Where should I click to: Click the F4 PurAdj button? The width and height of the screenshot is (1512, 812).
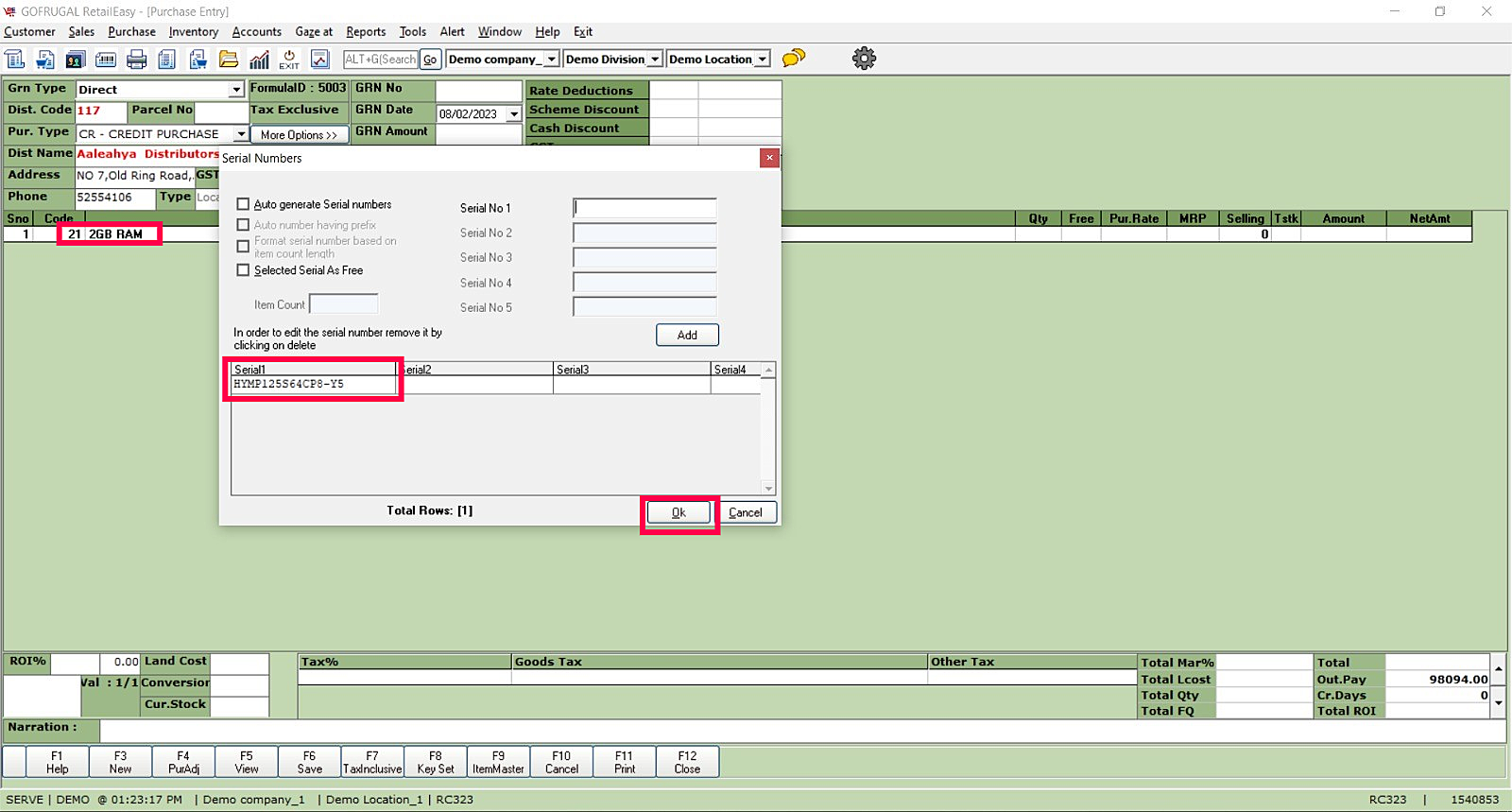pos(183,762)
